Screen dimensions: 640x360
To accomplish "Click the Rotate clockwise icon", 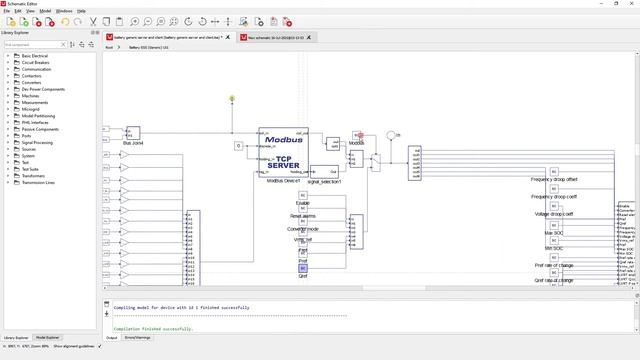I will click(188, 22).
